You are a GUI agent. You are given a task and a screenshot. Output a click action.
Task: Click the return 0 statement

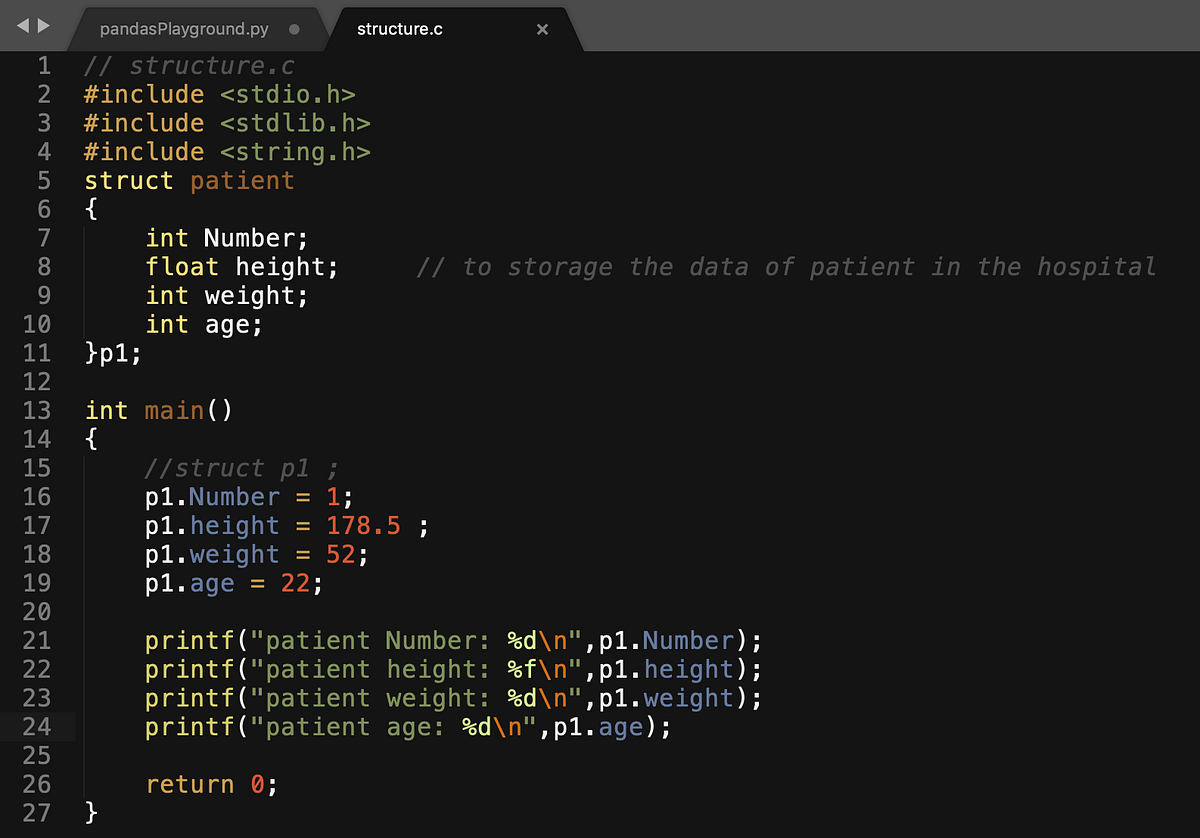click(210, 784)
